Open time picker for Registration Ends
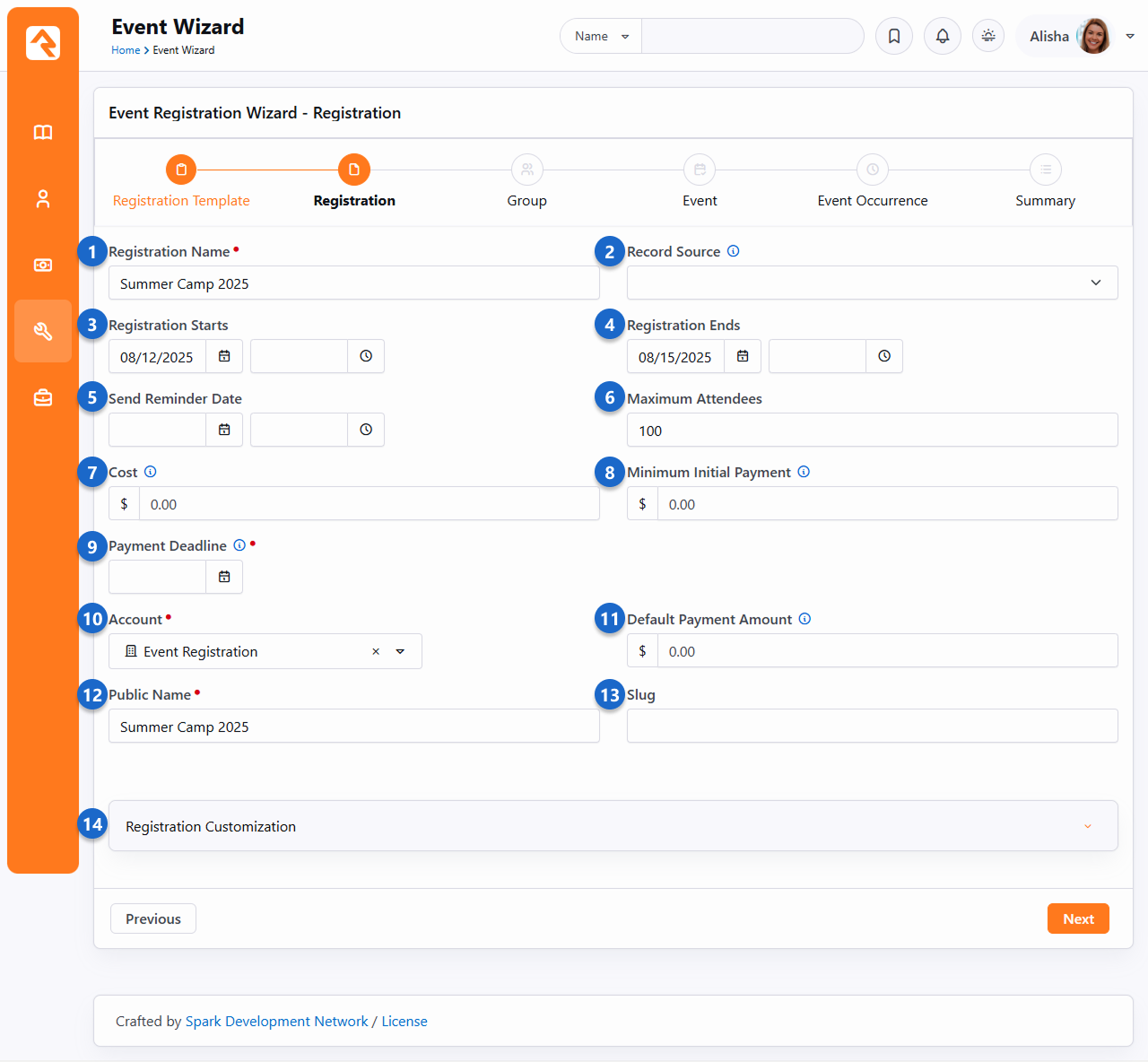 pyautogui.click(x=884, y=357)
